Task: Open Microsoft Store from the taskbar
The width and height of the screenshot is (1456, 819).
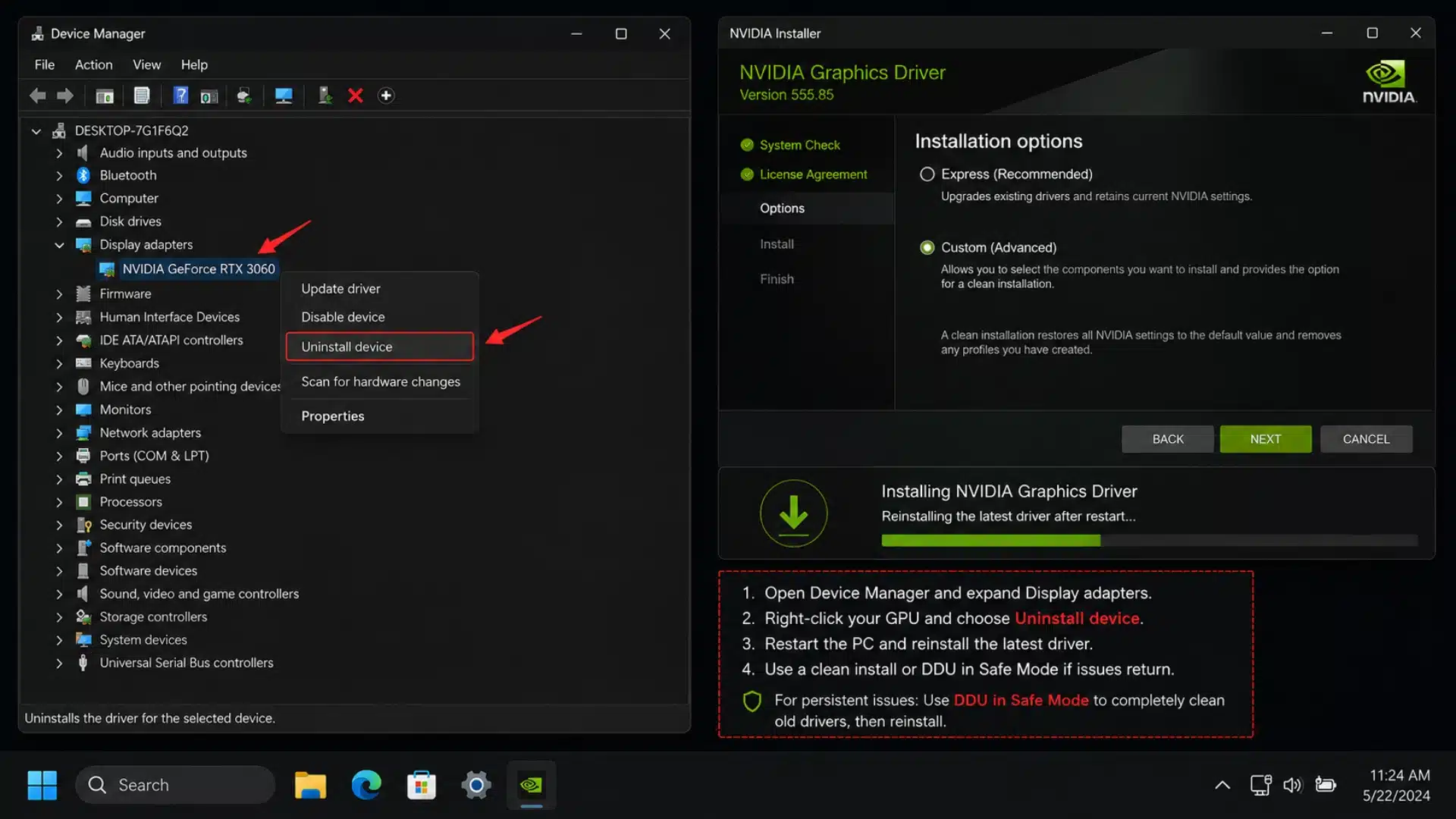Action: (x=422, y=785)
